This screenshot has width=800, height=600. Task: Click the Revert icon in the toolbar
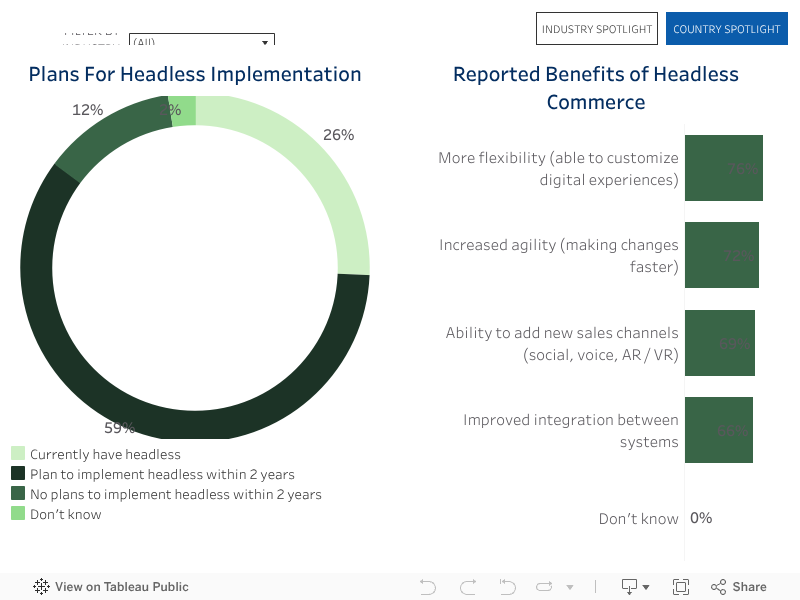507,587
